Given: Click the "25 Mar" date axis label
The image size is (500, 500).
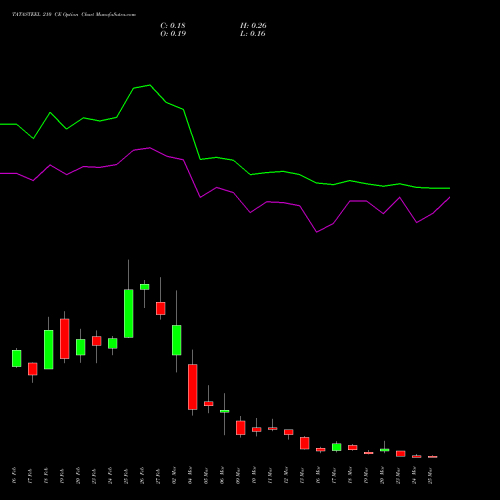Looking at the screenshot, I should 430,476.
